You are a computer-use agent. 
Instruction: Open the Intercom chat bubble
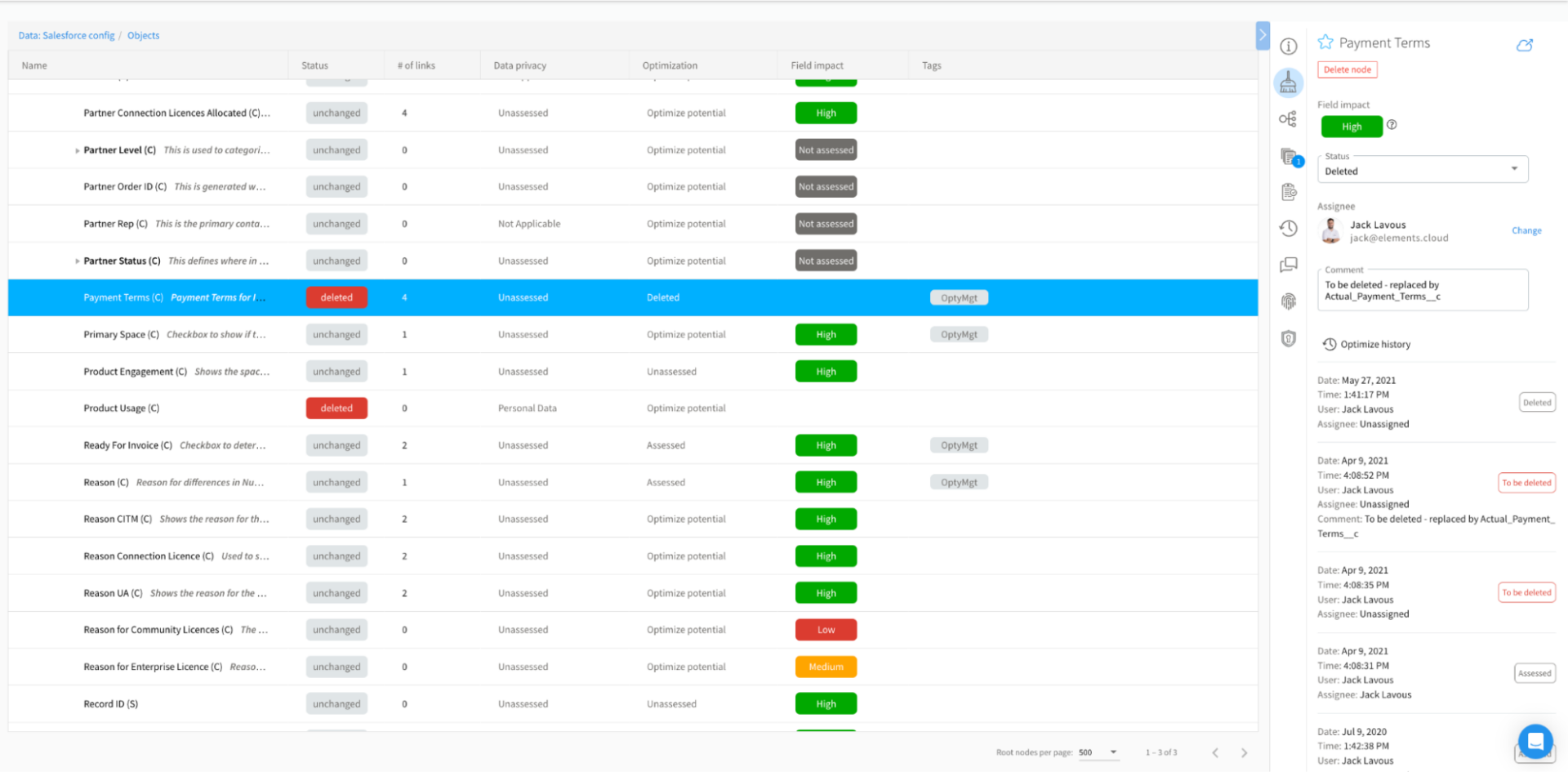click(x=1535, y=742)
